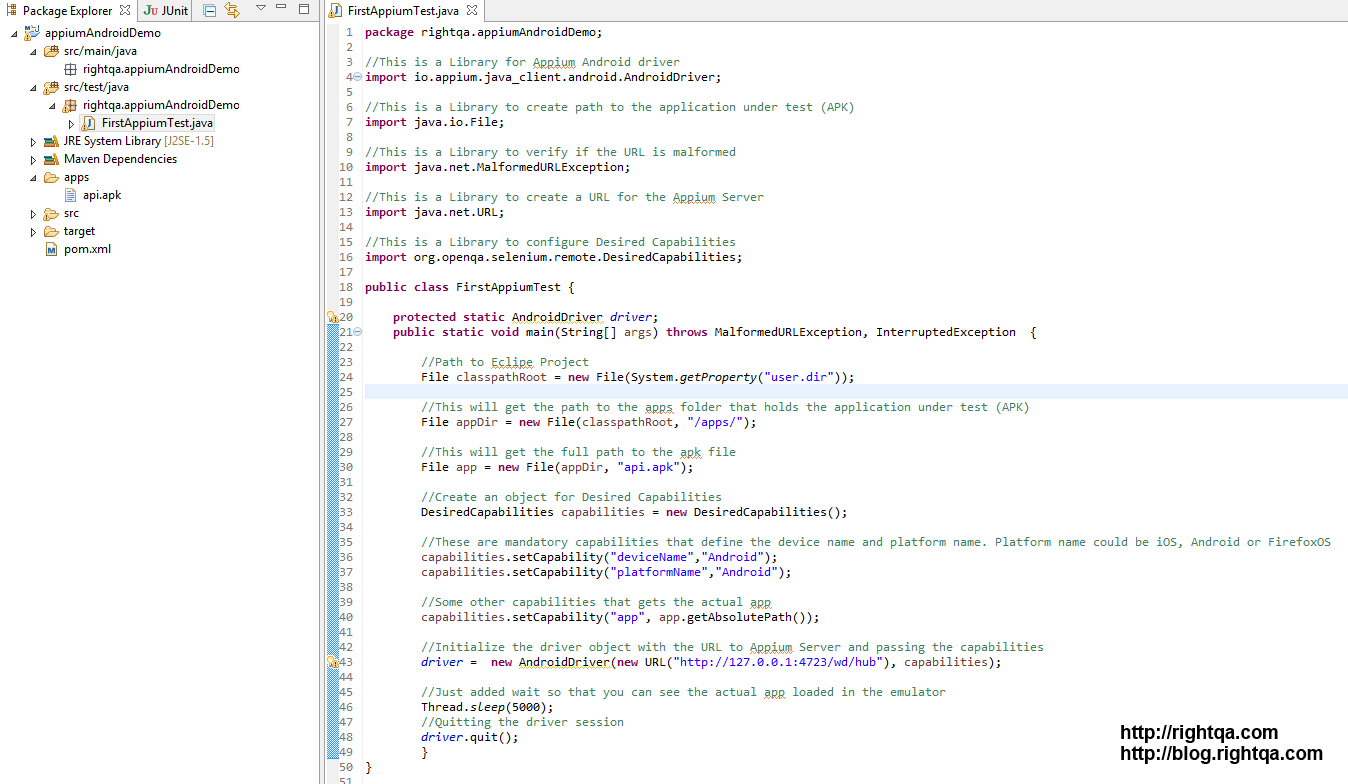Click the JRE System Library icon
Screen dimensions: 1348x784
(x=51, y=141)
